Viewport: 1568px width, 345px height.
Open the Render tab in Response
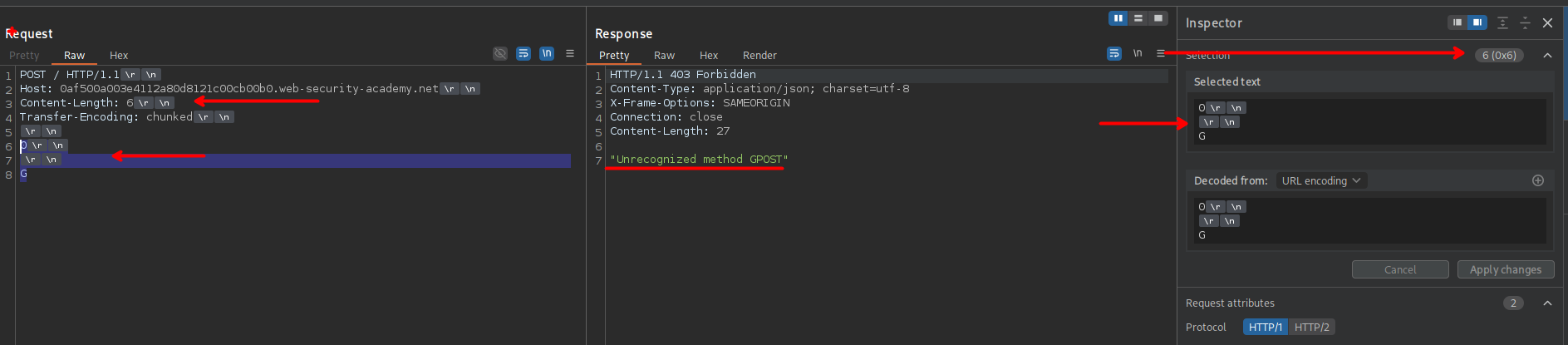(759, 56)
